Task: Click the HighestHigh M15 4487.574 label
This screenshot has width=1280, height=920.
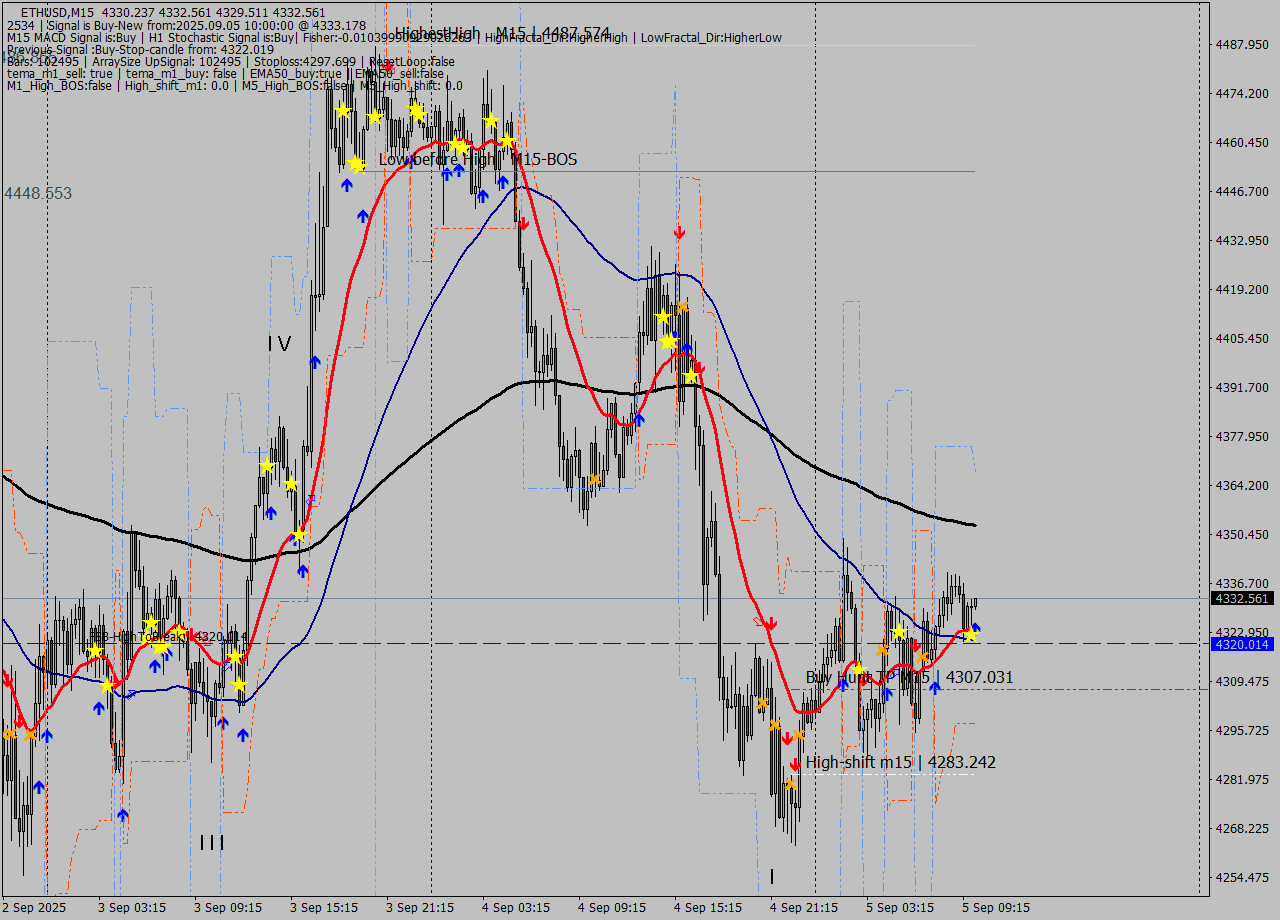Action: (x=502, y=33)
